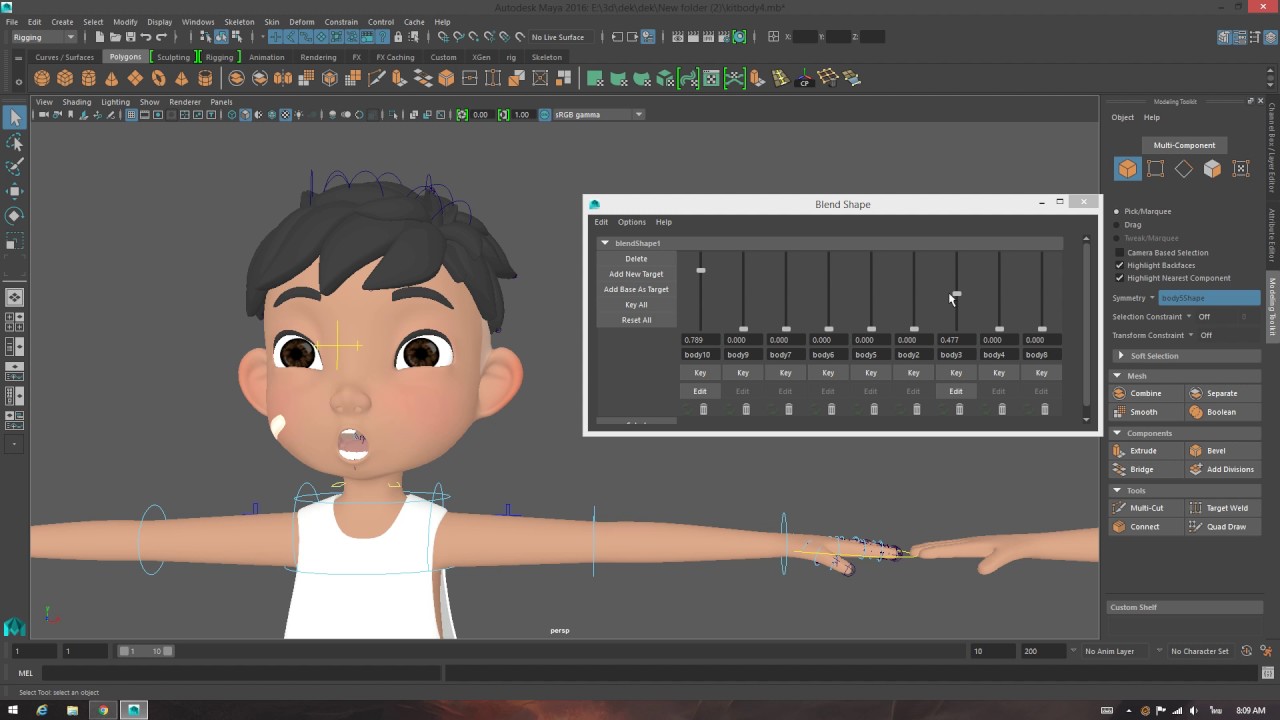Switch to the Sculpting shelf tab
The width and height of the screenshot is (1280, 720).
coord(173,57)
